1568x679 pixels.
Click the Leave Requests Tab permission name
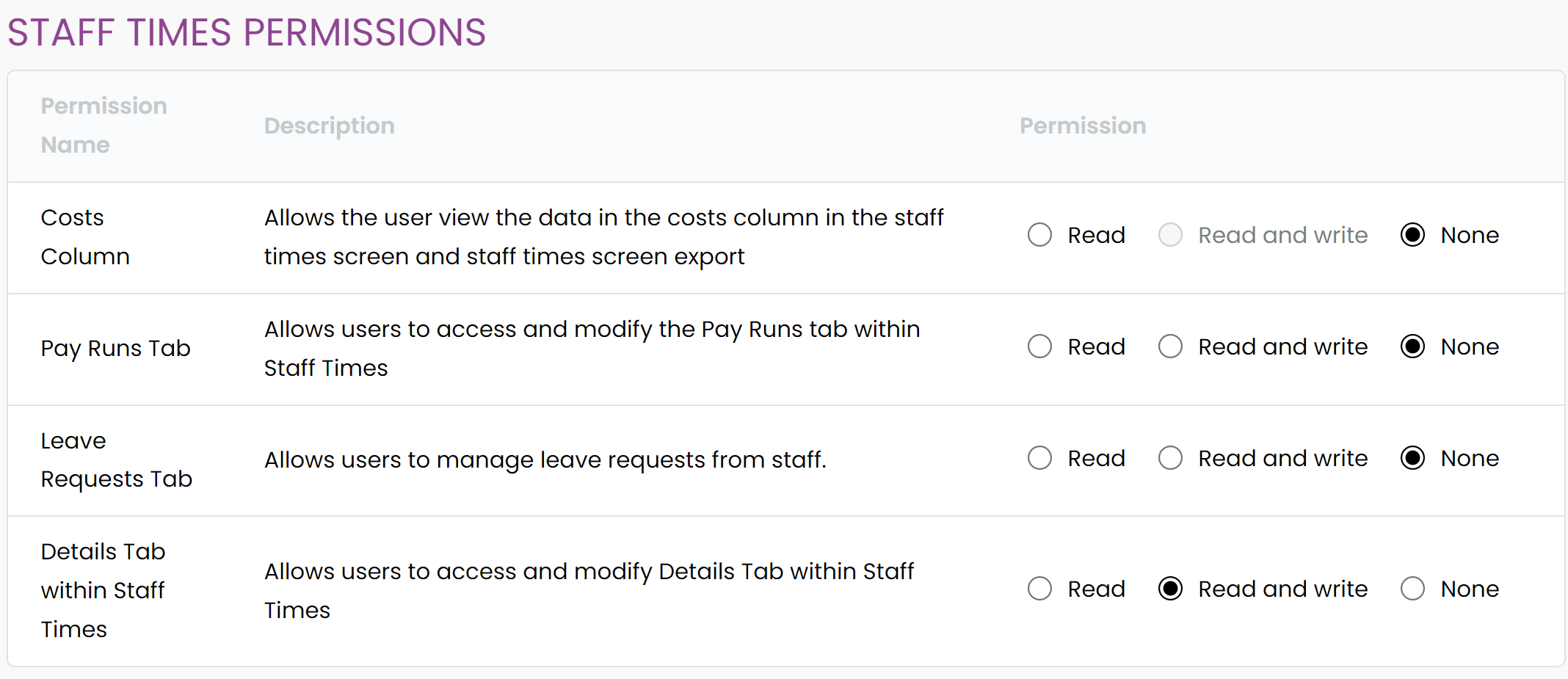coord(117,460)
